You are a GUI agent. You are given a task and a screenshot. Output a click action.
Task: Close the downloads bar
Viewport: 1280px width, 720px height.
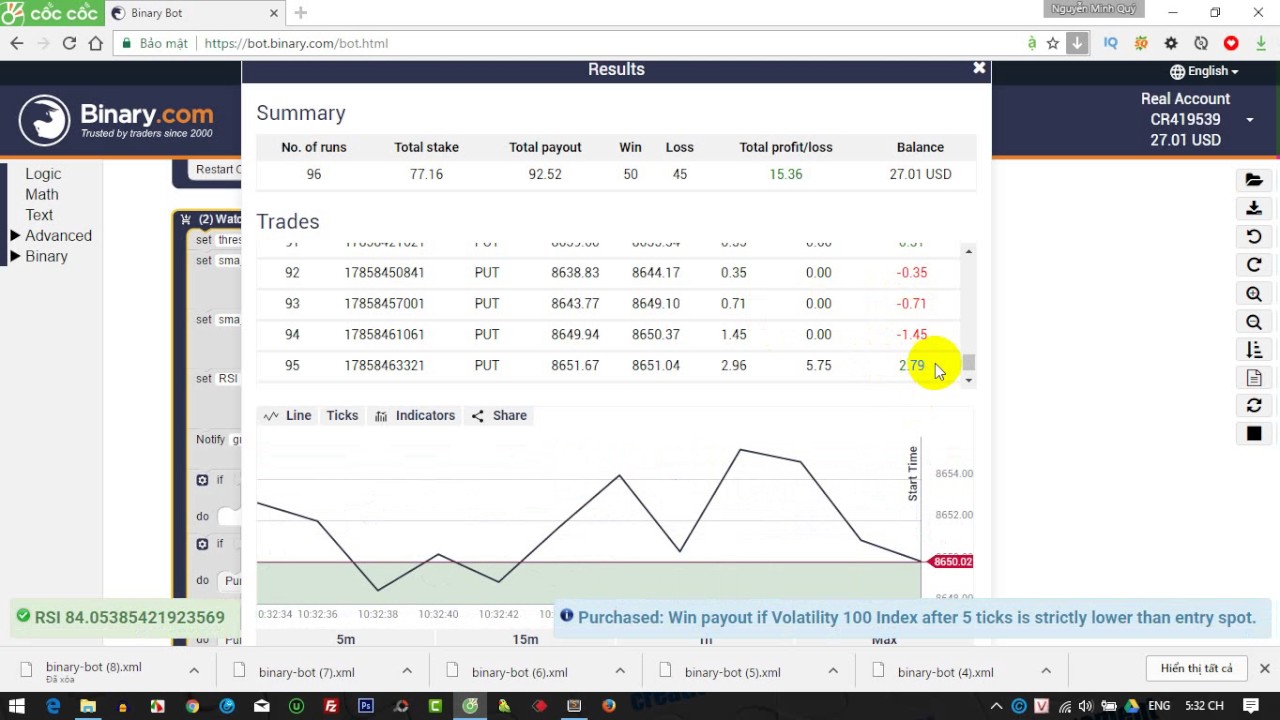(1264, 668)
